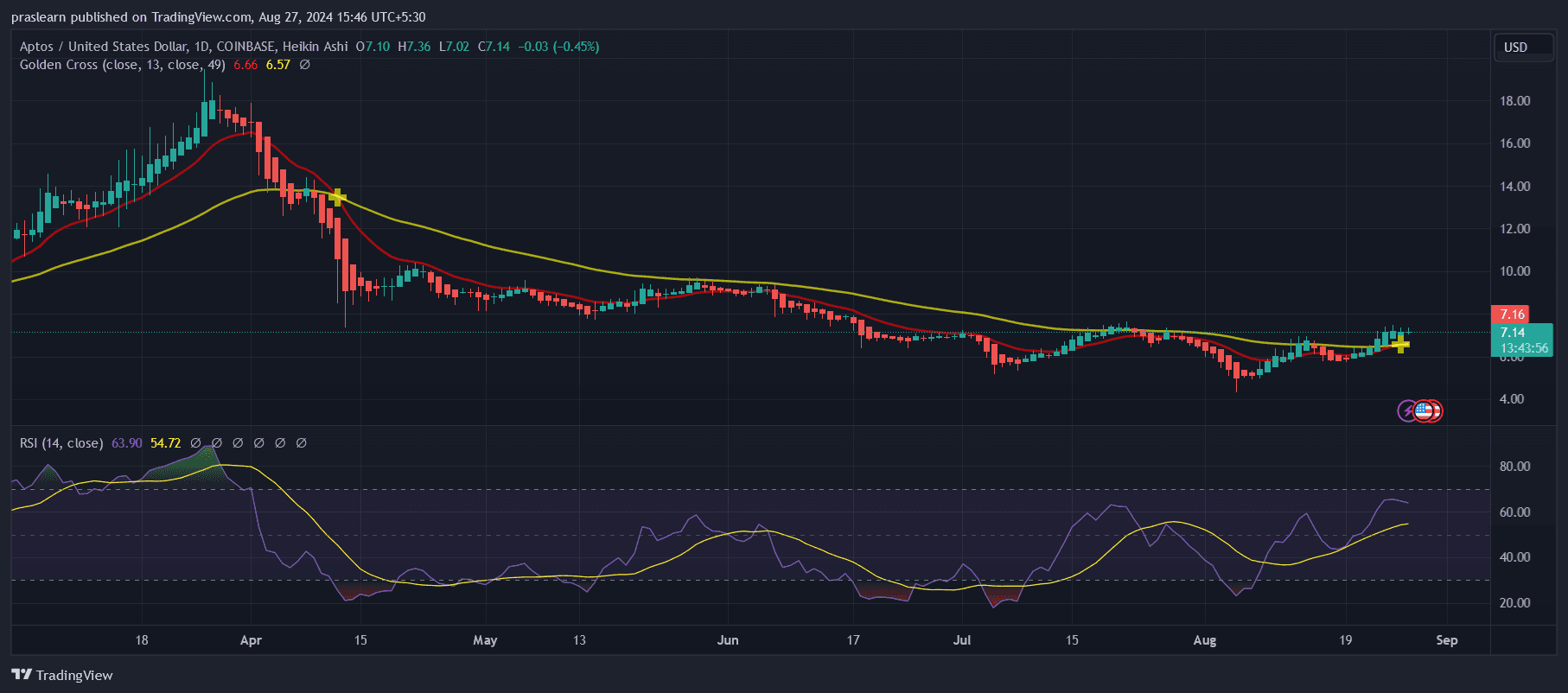
Task: Click the Jul label on time axis
Action: point(961,640)
